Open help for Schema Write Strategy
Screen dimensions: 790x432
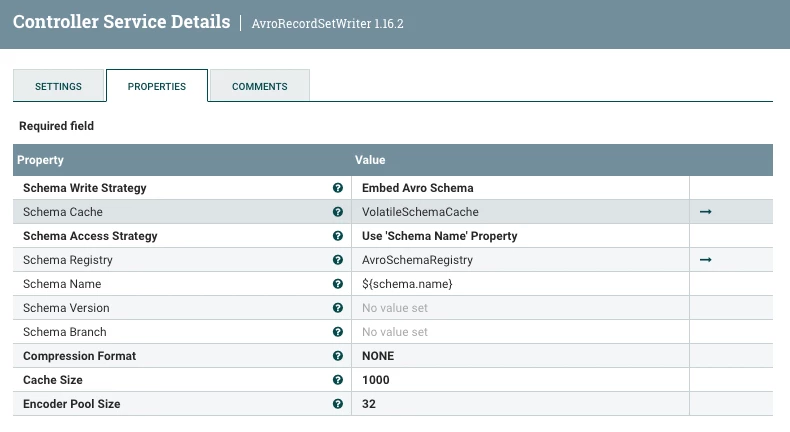click(338, 188)
